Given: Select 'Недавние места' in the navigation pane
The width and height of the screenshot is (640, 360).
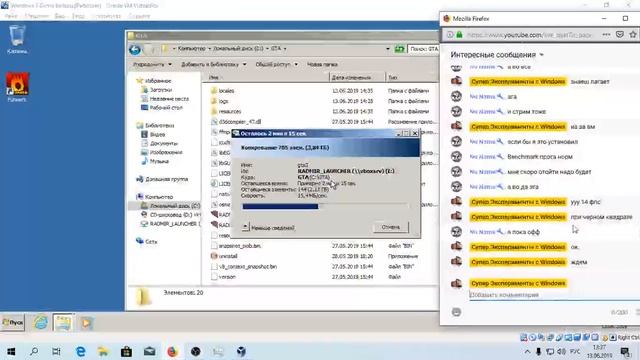Looking at the screenshot, I should [x=165, y=99].
